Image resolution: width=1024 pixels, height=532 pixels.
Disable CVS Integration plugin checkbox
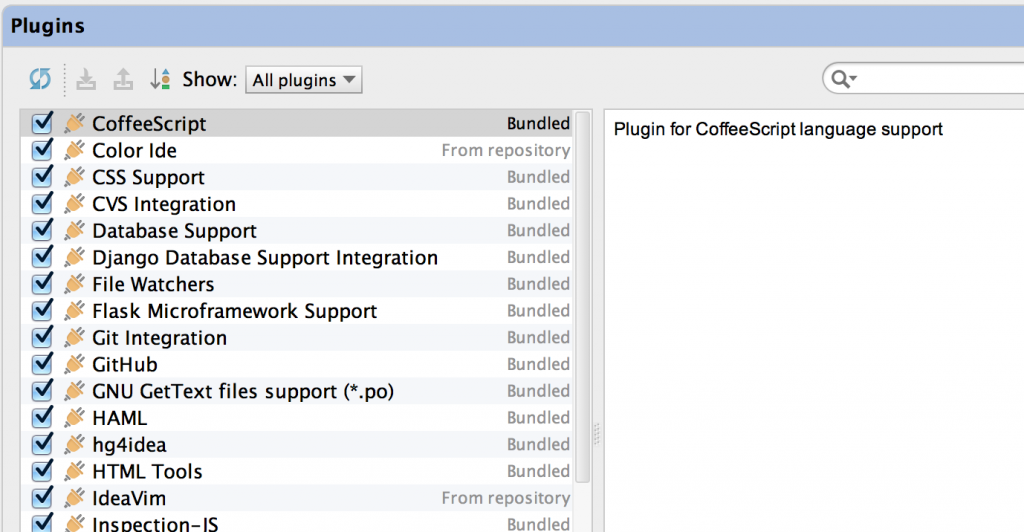[42, 203]
